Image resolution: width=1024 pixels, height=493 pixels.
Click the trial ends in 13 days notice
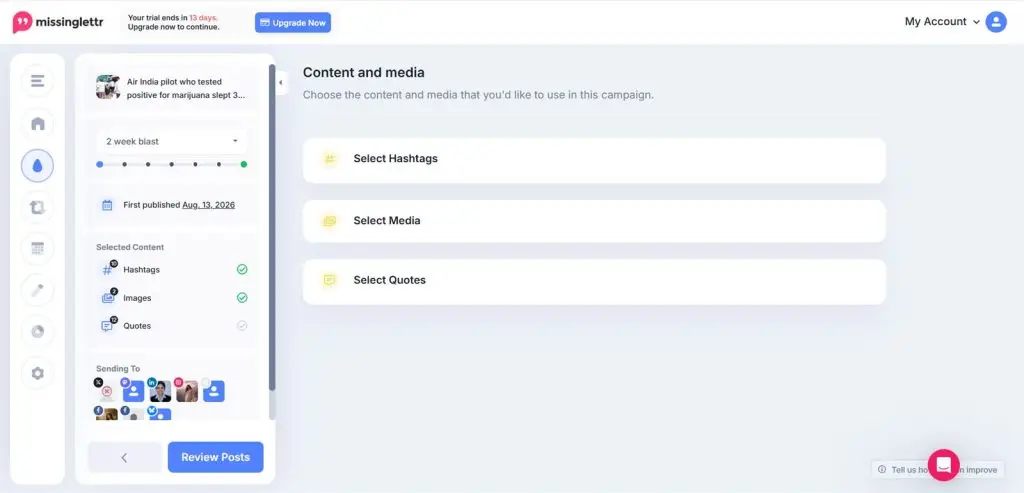pos(174,22)
